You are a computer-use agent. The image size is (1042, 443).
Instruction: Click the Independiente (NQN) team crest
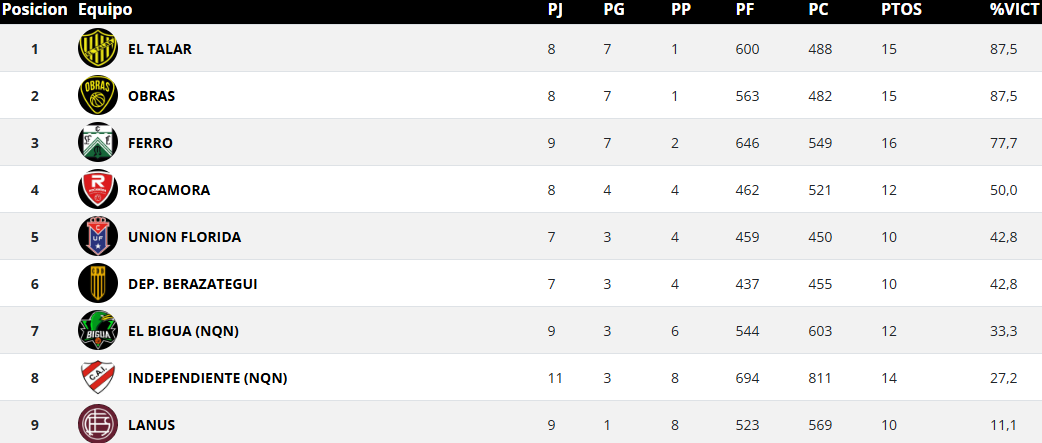tap(97, 378)
